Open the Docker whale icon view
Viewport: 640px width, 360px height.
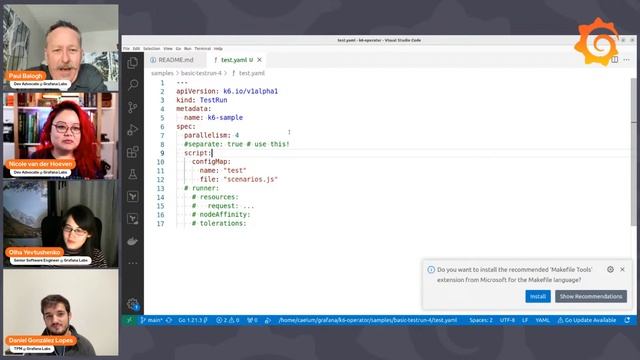(133, 241)
